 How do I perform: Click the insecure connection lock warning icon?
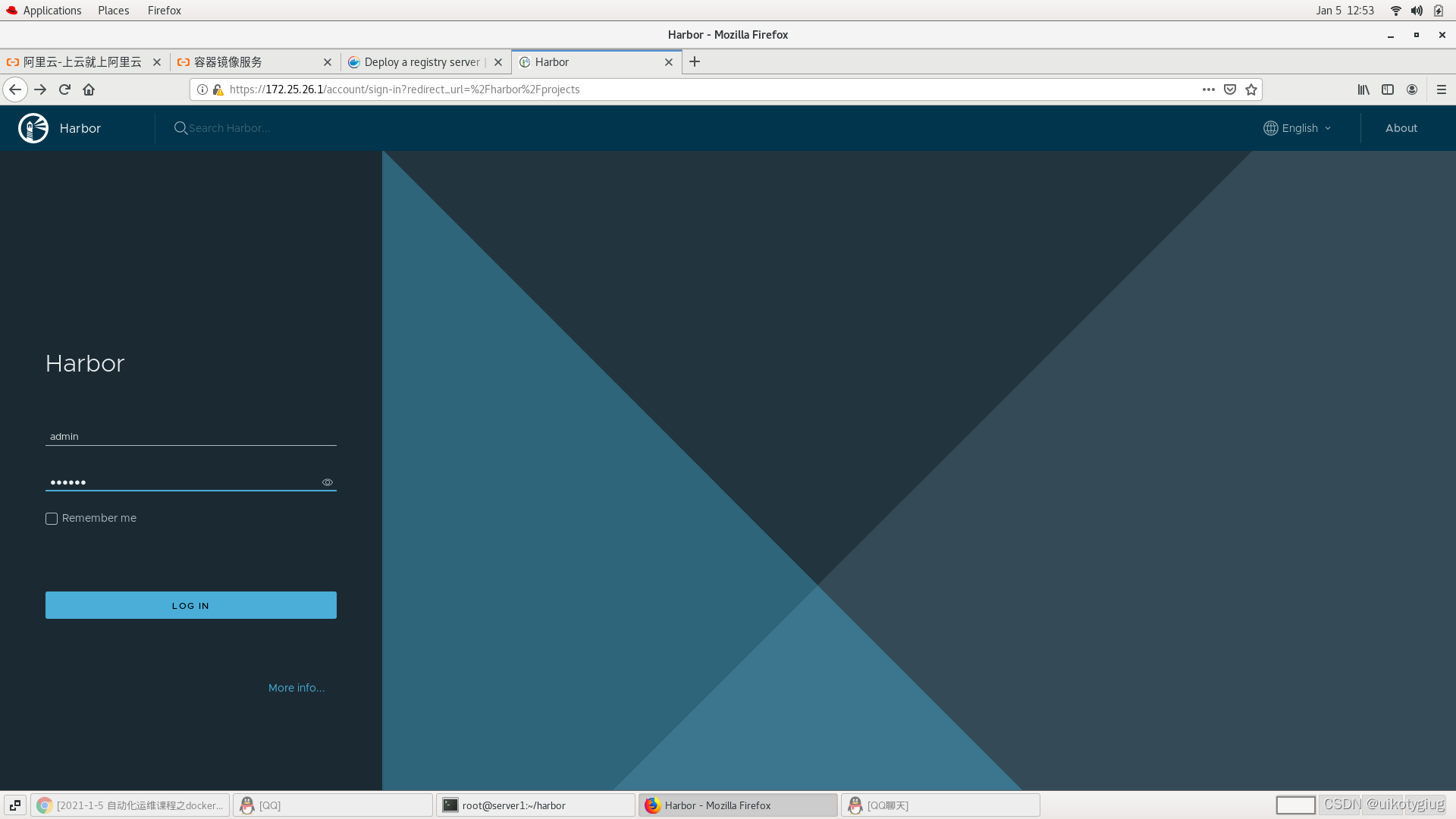click(218, 89)
